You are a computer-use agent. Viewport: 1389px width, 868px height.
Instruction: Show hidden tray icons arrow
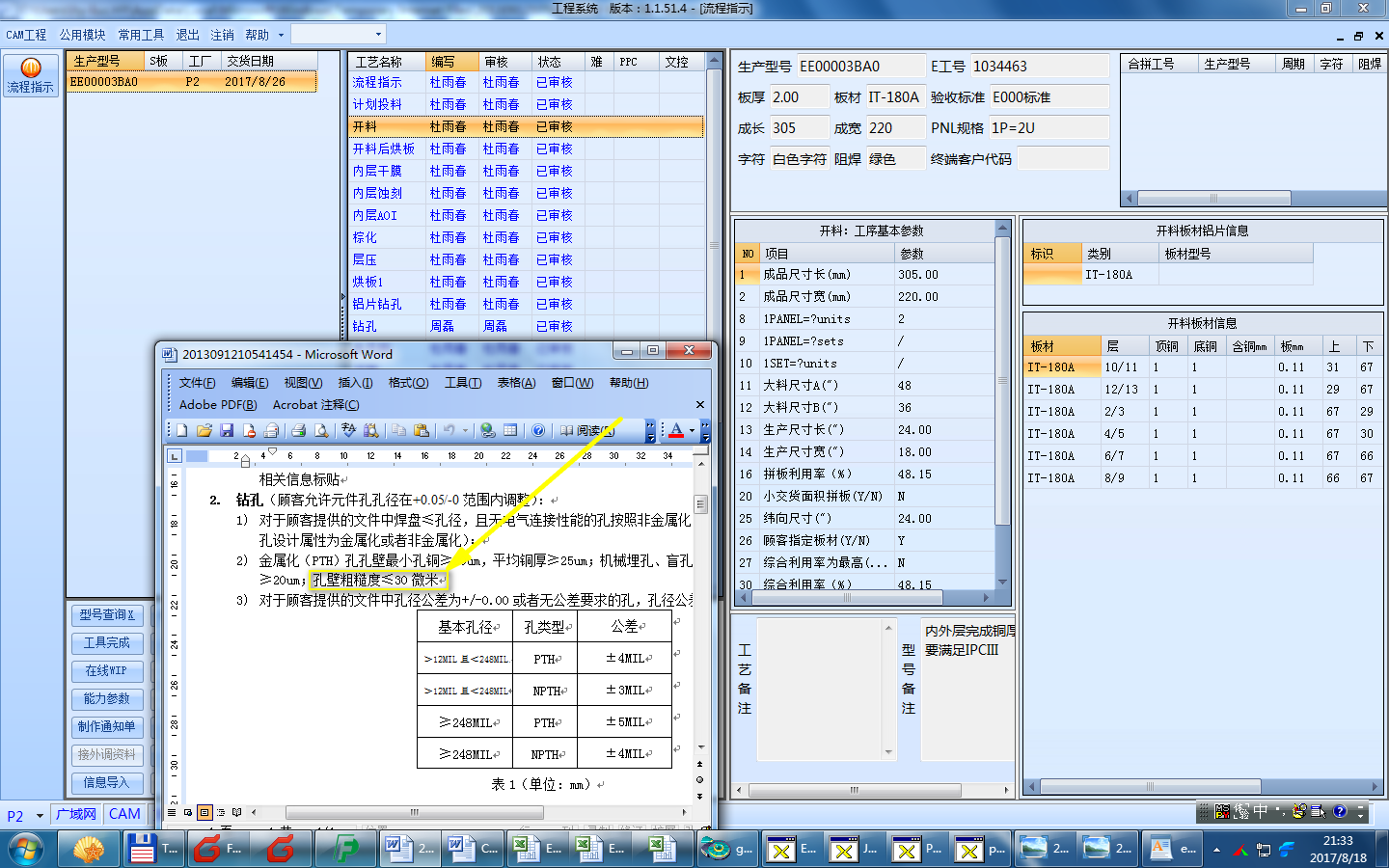[1216, 850]
